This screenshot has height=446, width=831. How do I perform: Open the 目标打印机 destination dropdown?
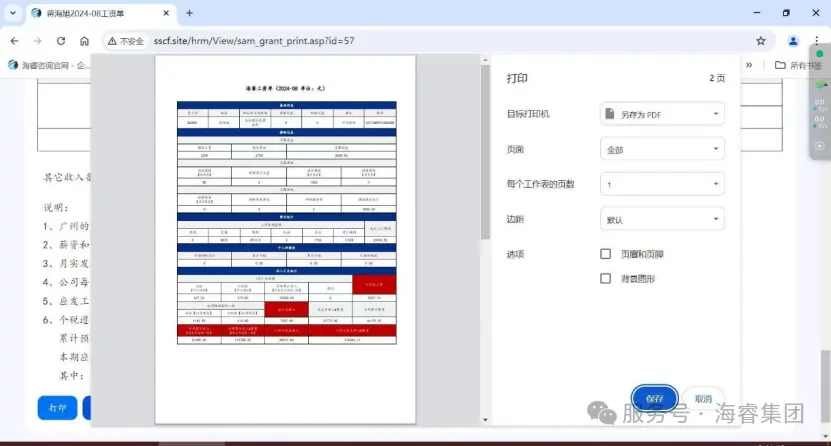pyautogui.click(x=662, y=114)
